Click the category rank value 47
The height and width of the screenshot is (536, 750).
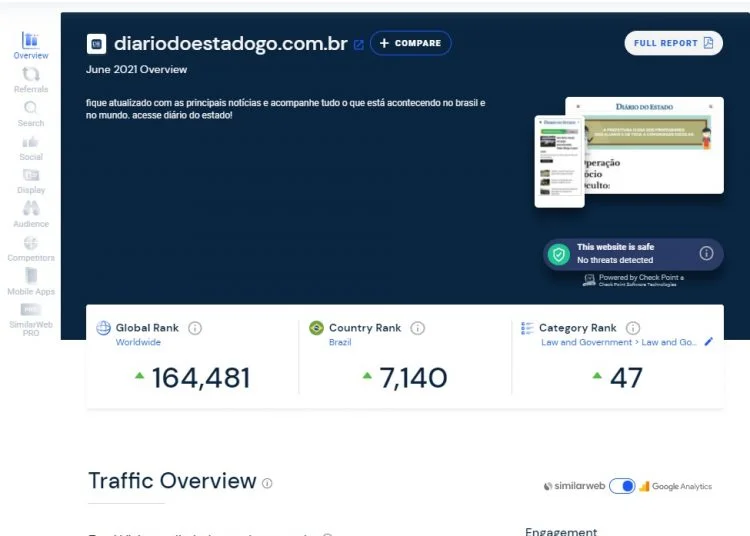[626, 378]
